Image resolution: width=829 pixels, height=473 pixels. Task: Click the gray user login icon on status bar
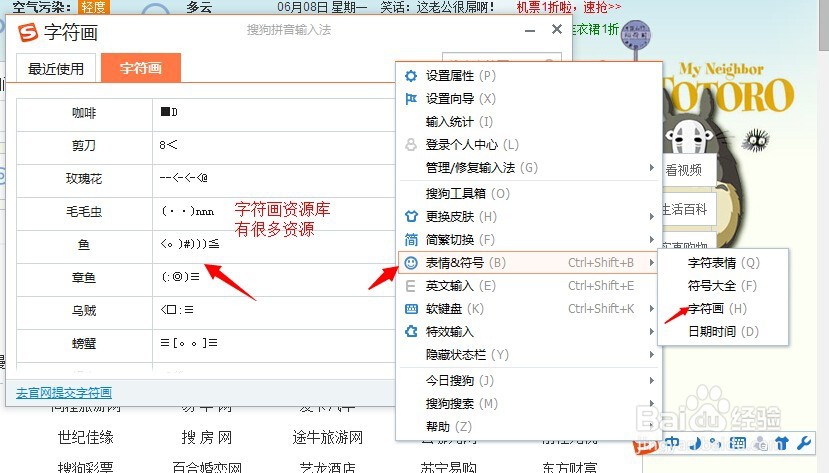761,443
